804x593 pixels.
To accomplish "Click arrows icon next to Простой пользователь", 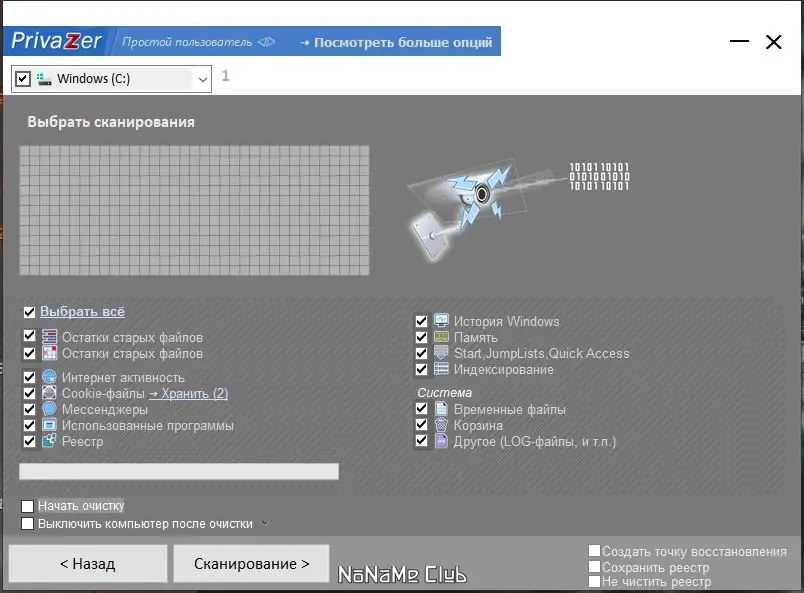I will (267, 42).
